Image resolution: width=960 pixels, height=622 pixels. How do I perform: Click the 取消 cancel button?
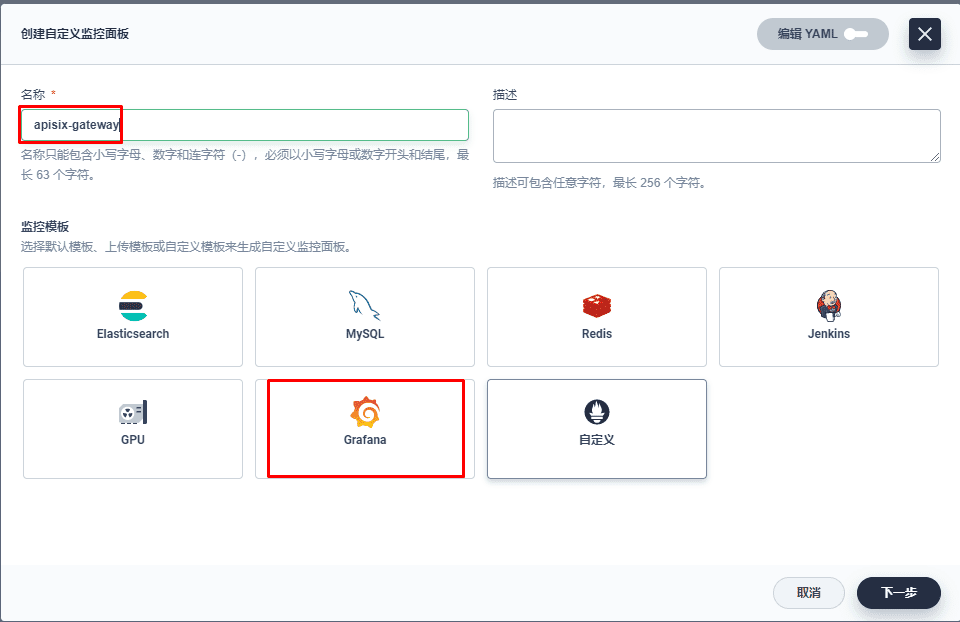809,593
